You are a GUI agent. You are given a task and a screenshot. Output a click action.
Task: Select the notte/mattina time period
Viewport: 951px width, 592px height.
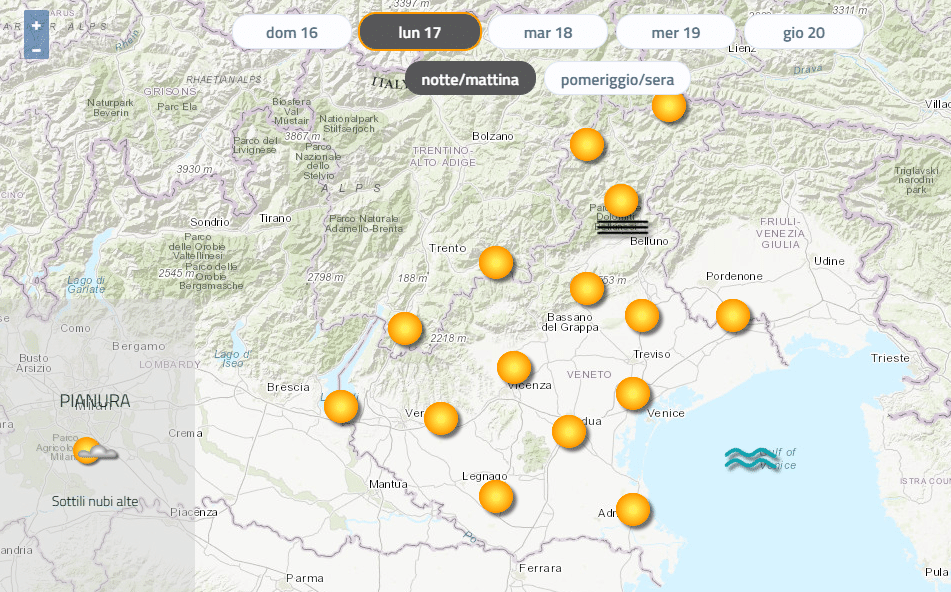pos(470,79)
